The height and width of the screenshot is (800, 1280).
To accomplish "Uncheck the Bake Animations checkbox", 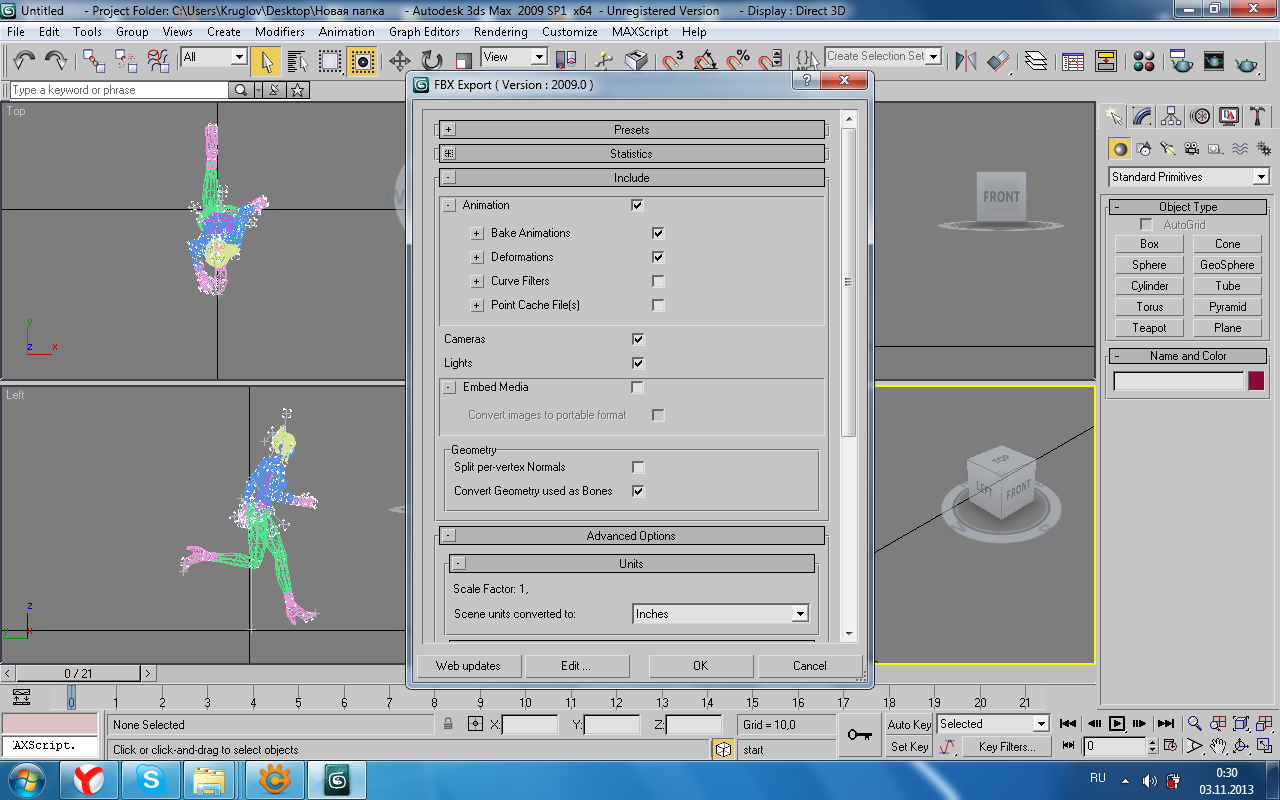I will [x=658, y=233].
